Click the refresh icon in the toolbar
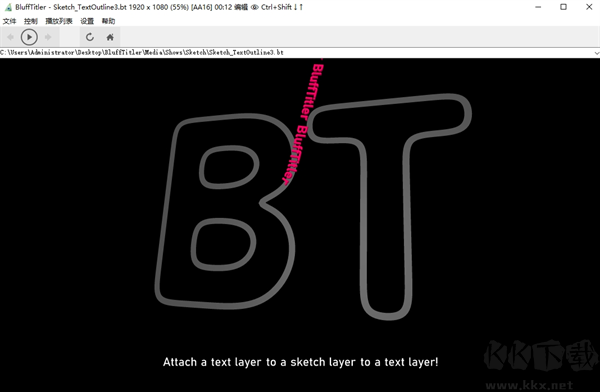 [90, 37]
